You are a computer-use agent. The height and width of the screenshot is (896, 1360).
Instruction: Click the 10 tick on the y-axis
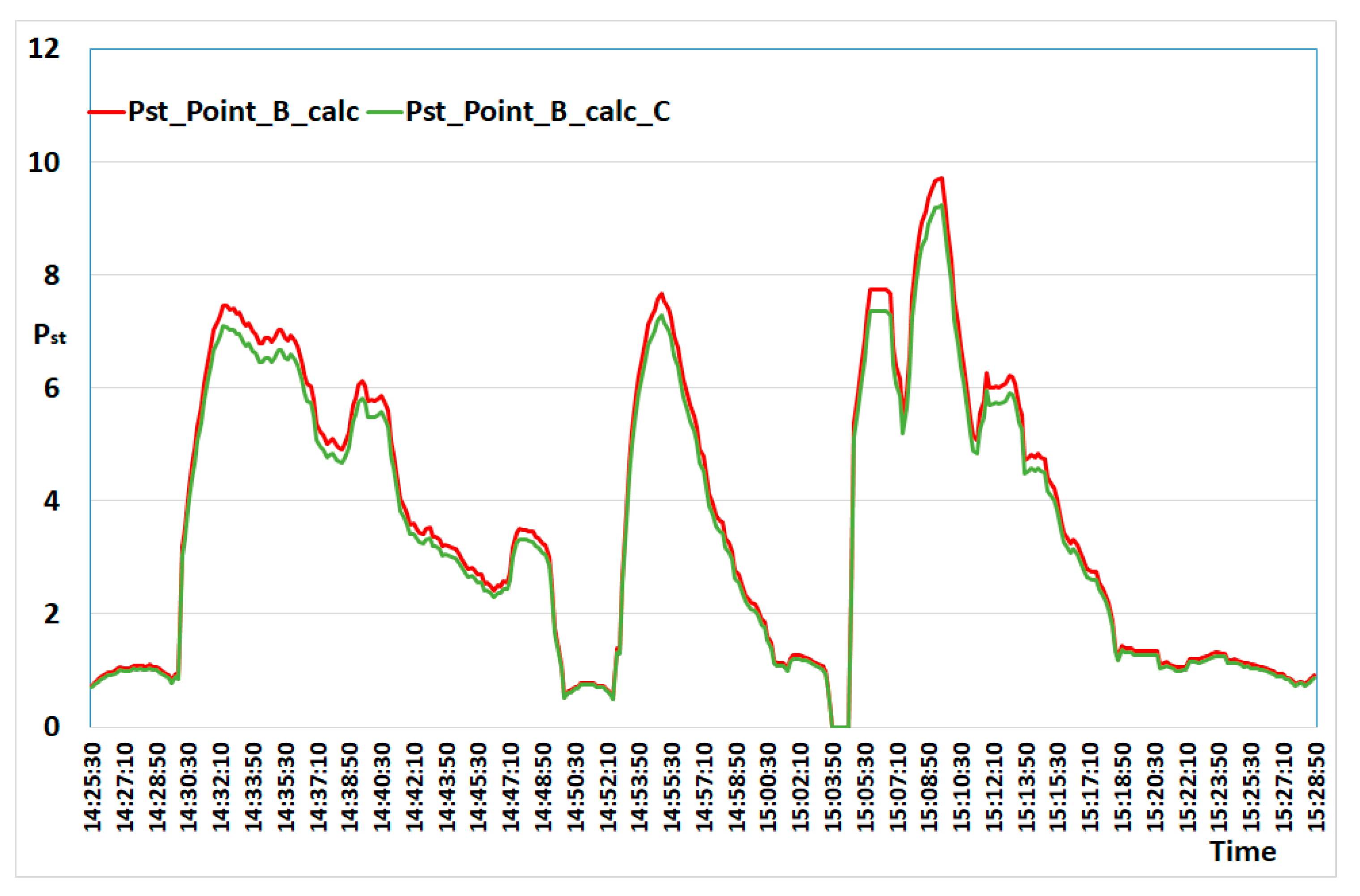[44, 163]
